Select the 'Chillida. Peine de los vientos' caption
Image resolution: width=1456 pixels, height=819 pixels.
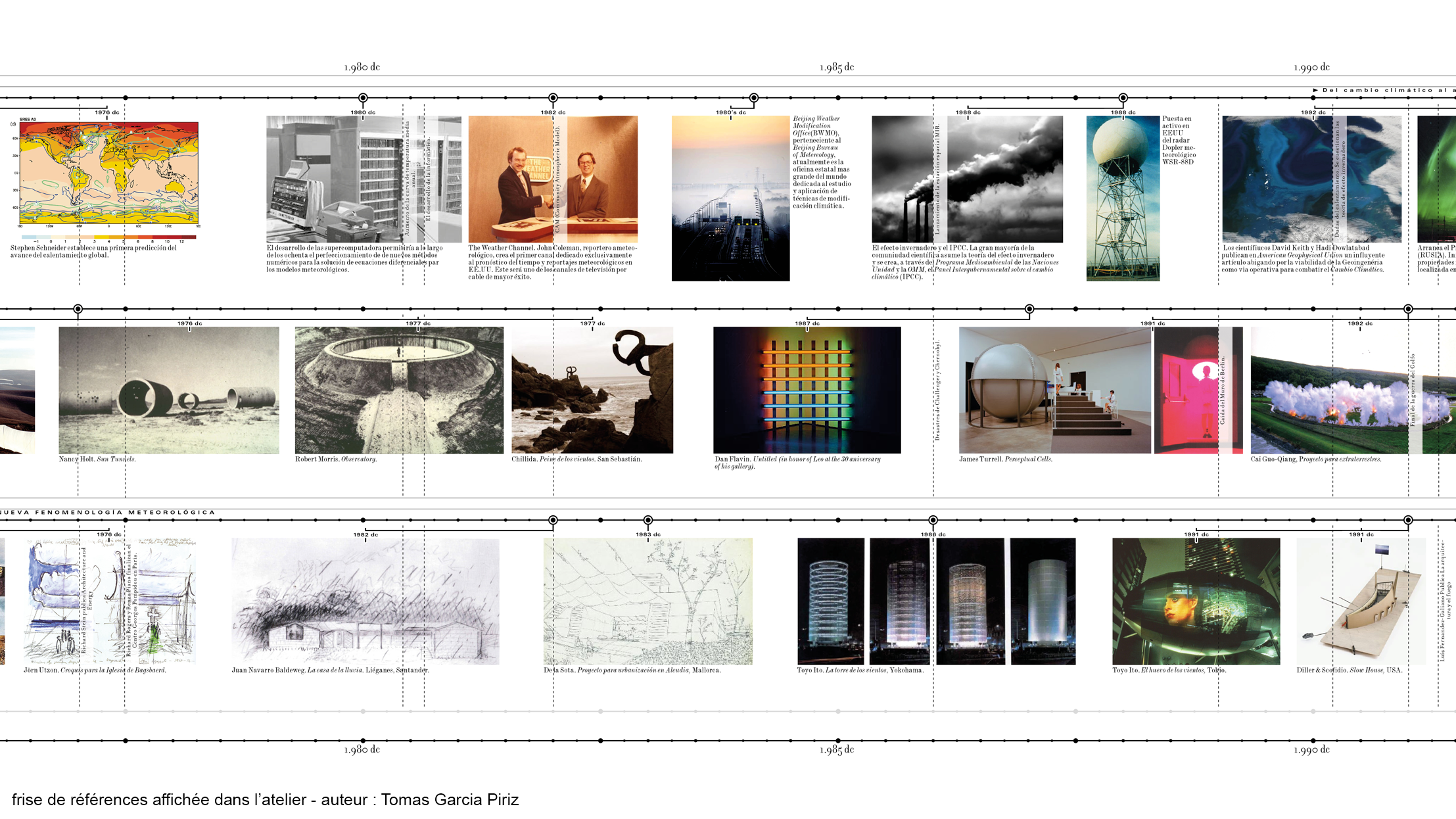(x=576, y=459)
